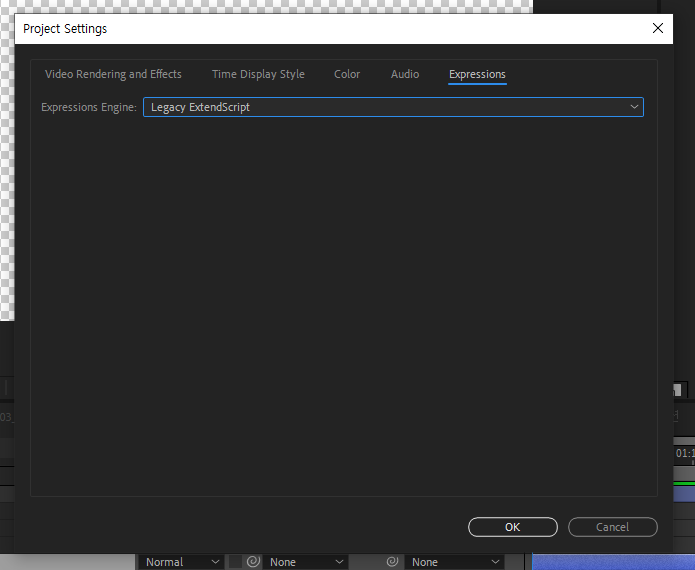The width and height of the screenshot is (695, 570).
Task: Go to the Audio tab
Action: pos(405,74)
